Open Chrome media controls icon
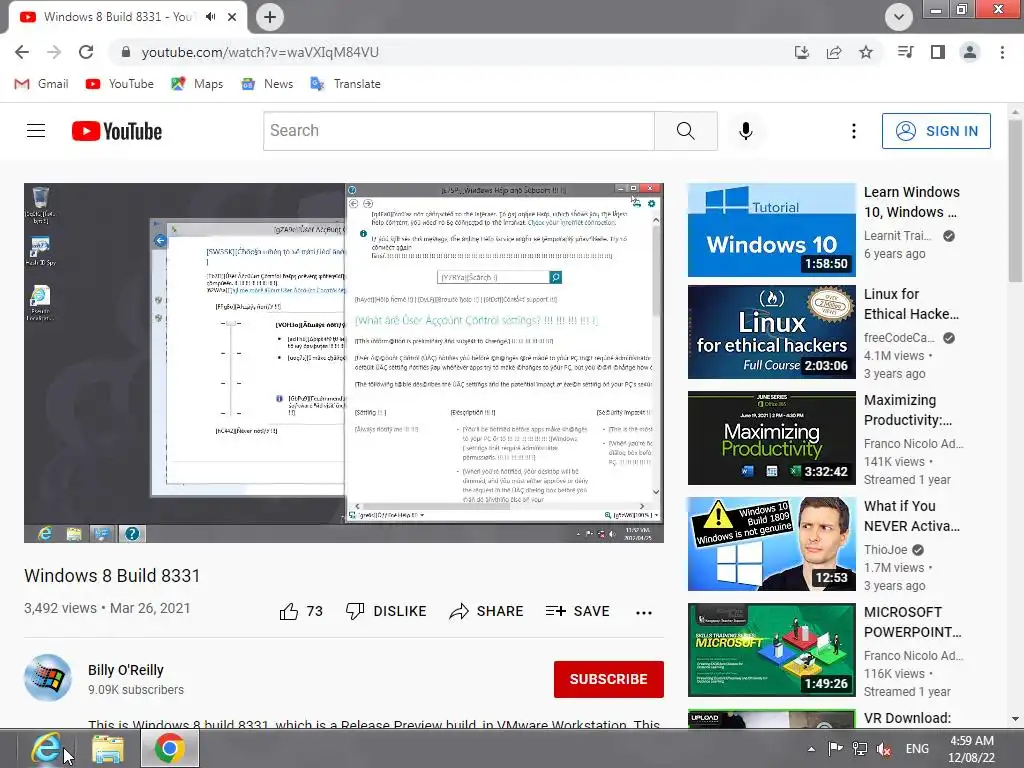The image size is (1024, 768). pos(905,52)
